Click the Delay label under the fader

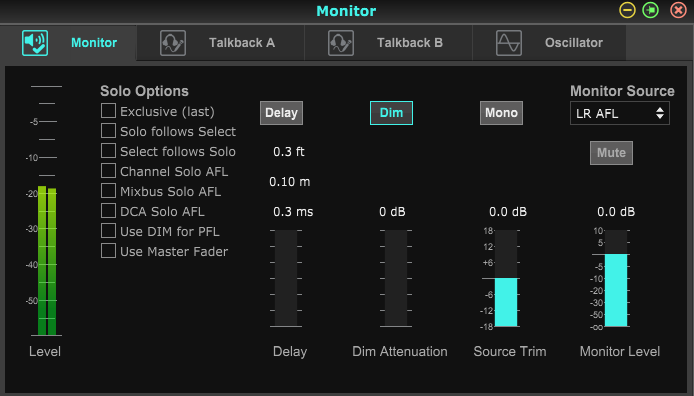[290, 351]
